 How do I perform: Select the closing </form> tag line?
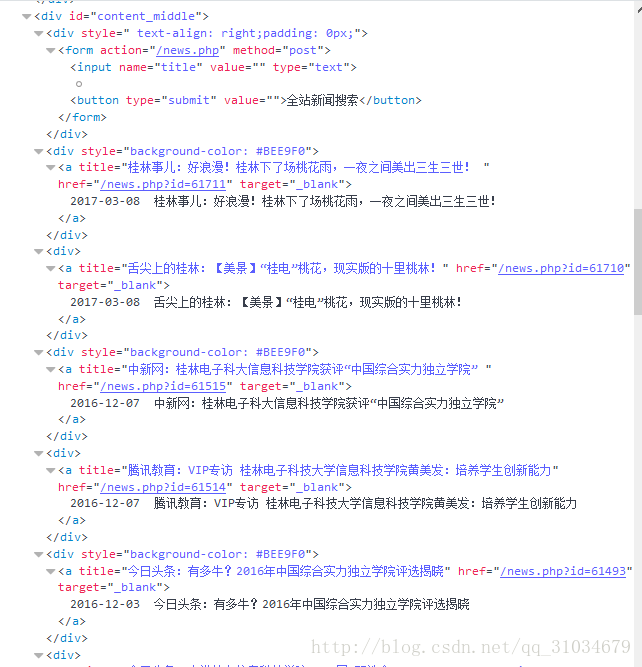point(83,117)
